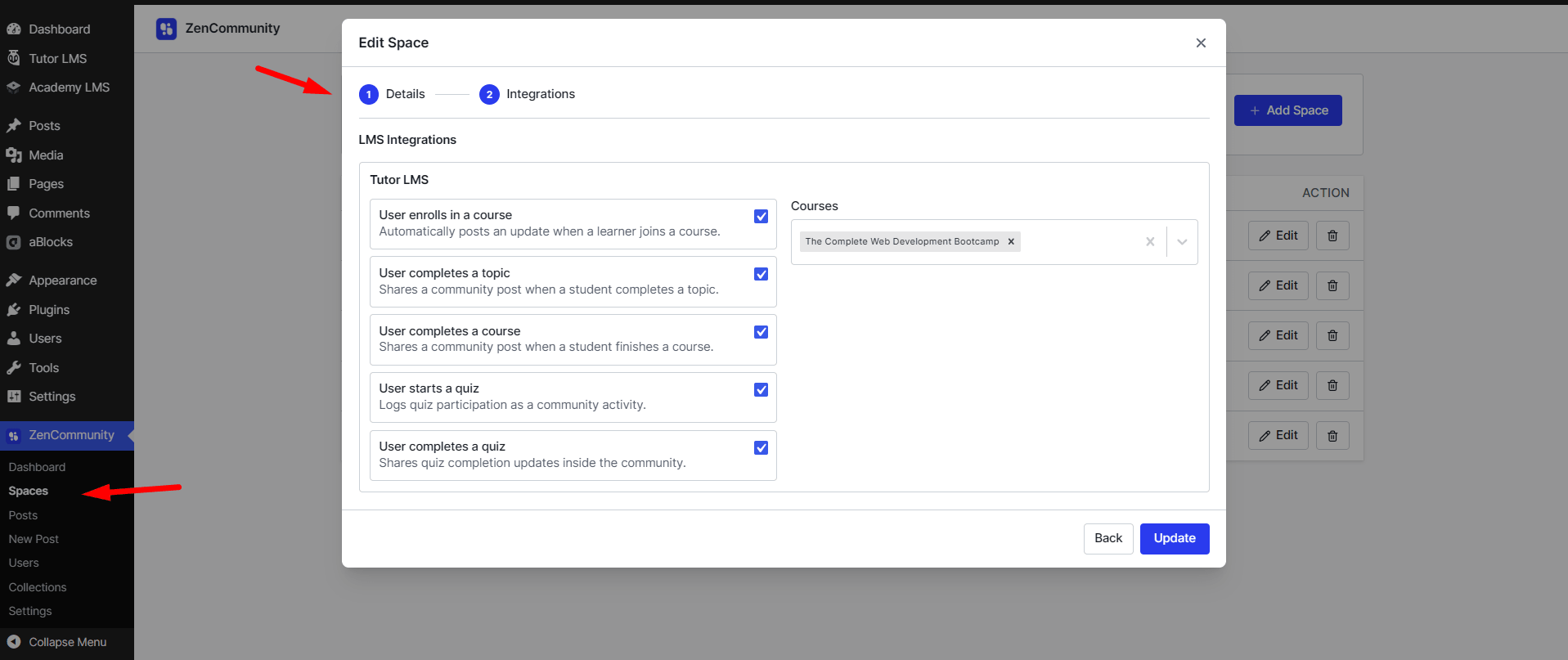Go to the Details step

[x=392, y=94]
